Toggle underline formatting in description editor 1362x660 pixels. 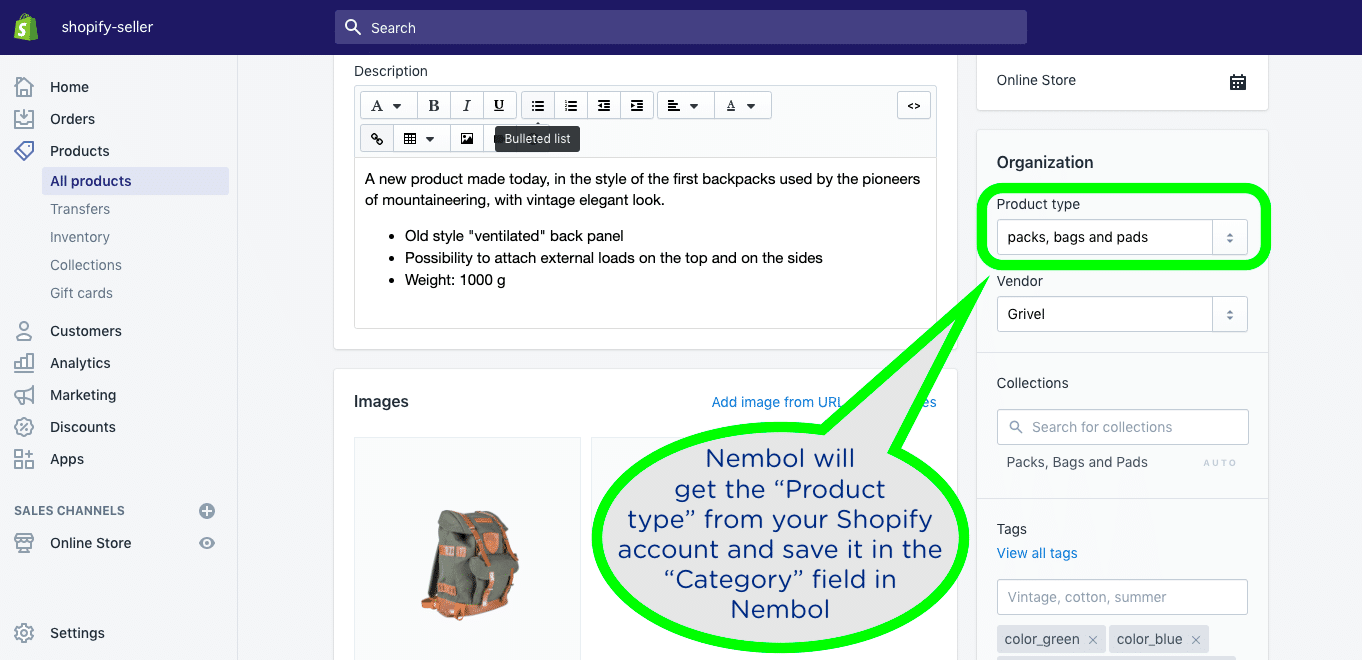[x=499, y=106]
